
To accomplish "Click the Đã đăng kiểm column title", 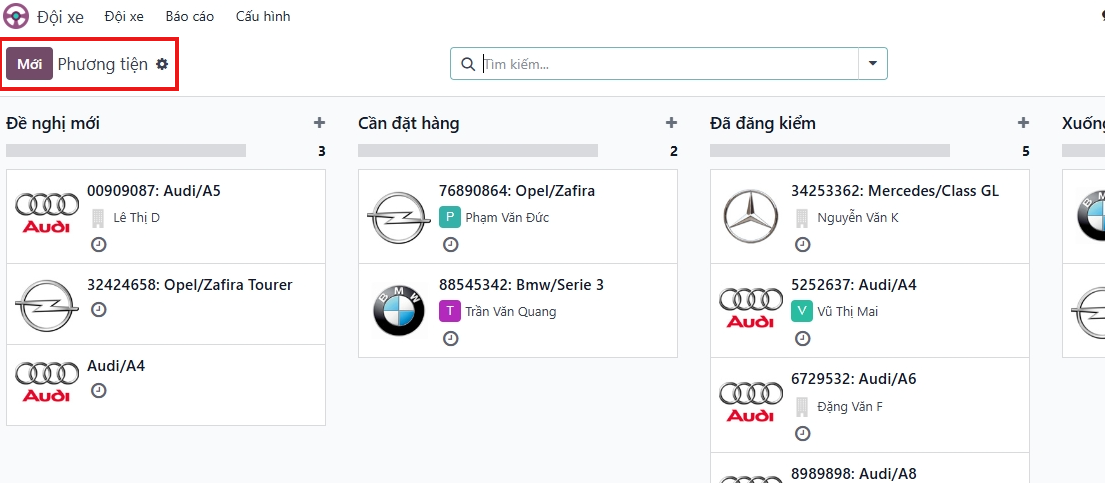I will pos(763,123).
